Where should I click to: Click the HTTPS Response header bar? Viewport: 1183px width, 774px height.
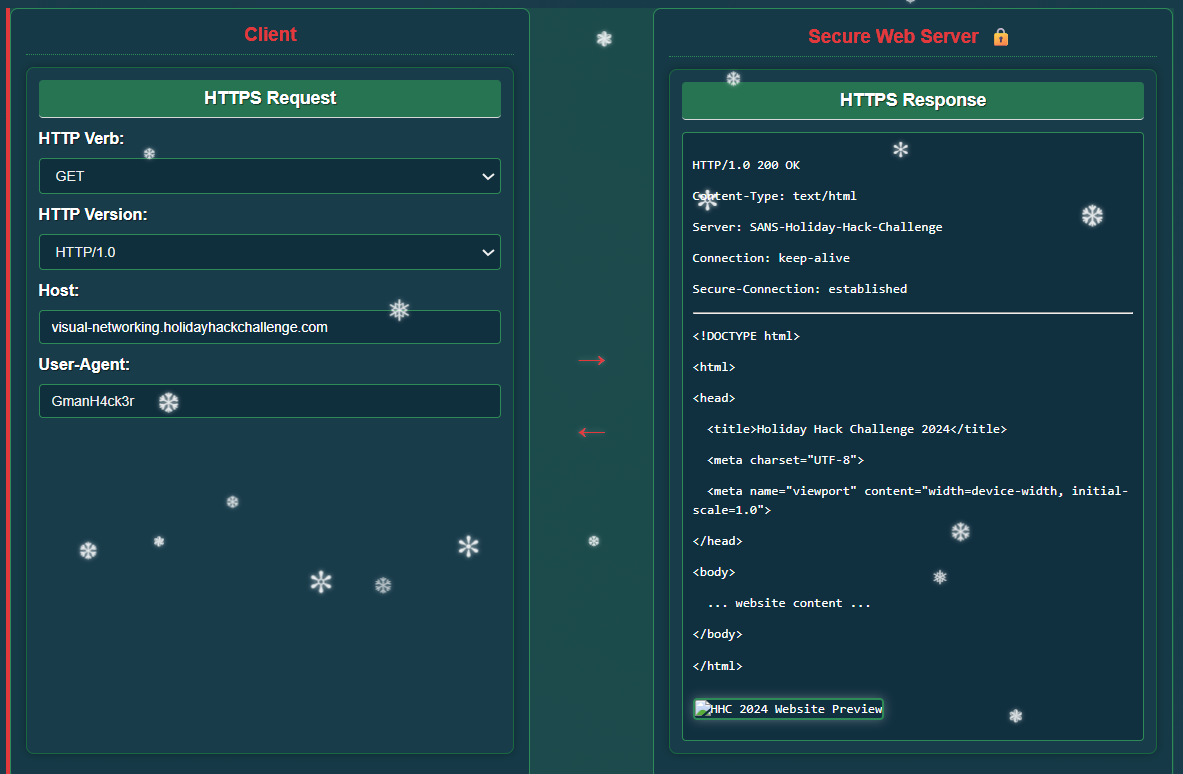[912, 100]
